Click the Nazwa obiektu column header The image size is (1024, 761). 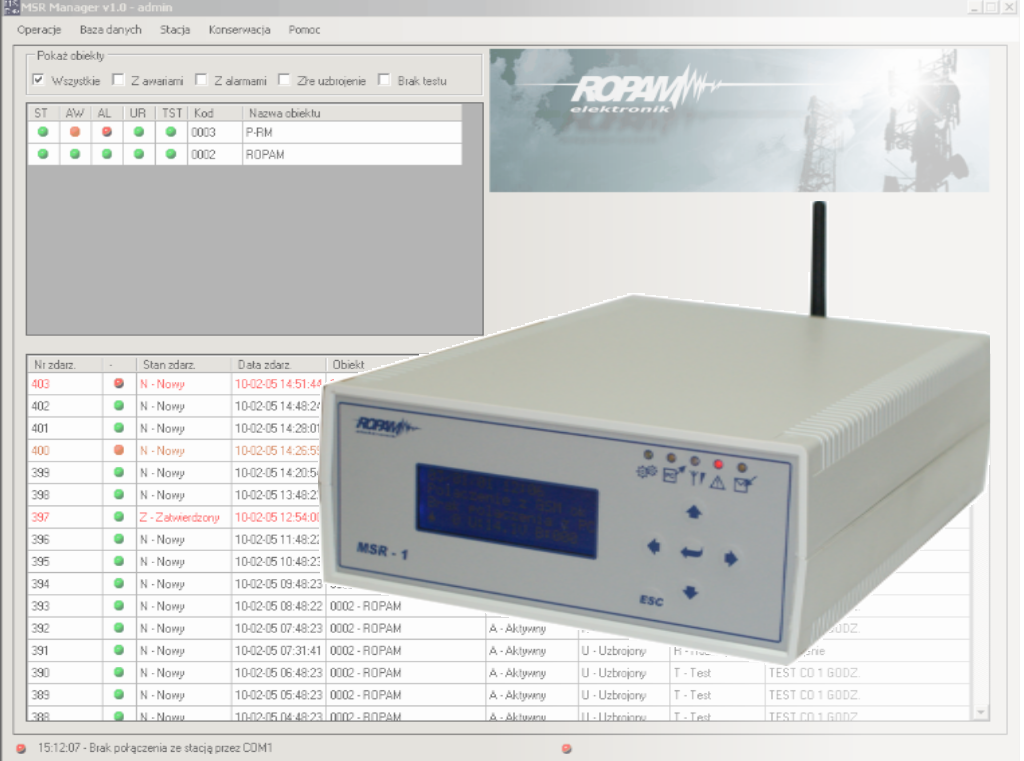[x=352, y=113]
